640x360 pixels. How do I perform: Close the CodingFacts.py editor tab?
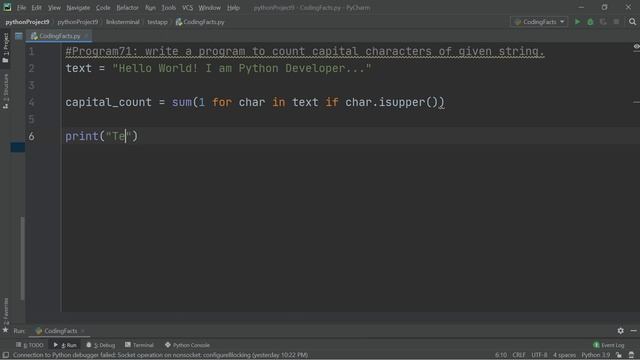(x=86, y=36)
